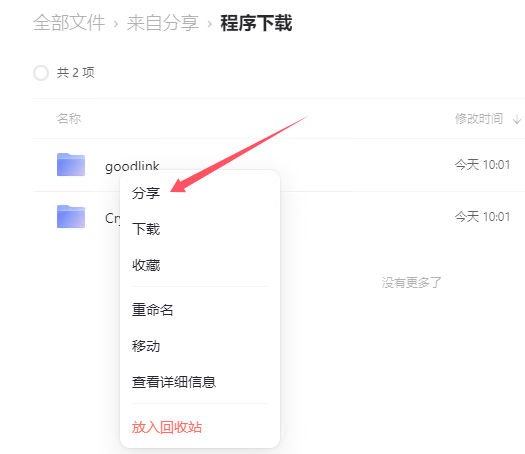This screenshot has height=454, width=525.
Task: Open the goodlink folder icon
Action: [71, 164]
